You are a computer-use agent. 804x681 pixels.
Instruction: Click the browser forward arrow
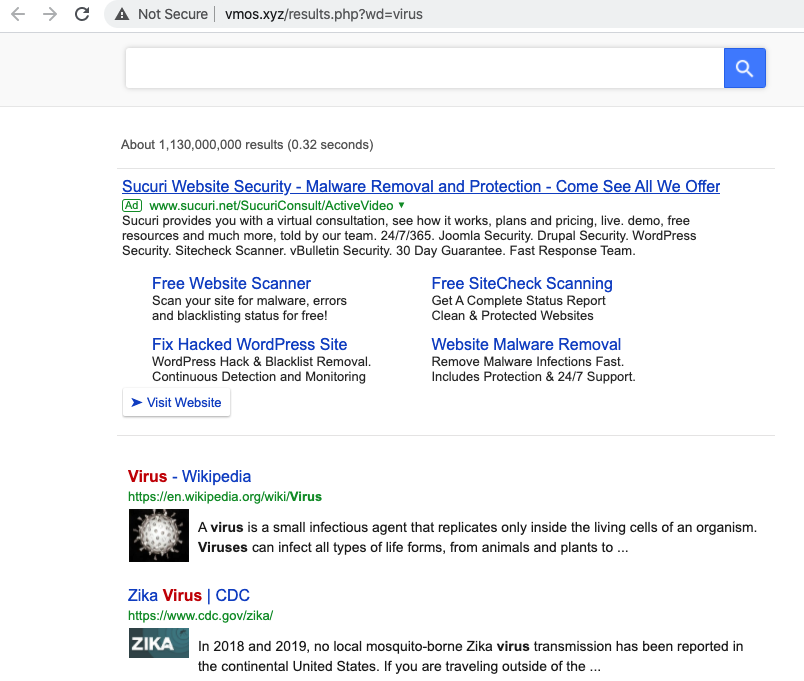point(49,14)
